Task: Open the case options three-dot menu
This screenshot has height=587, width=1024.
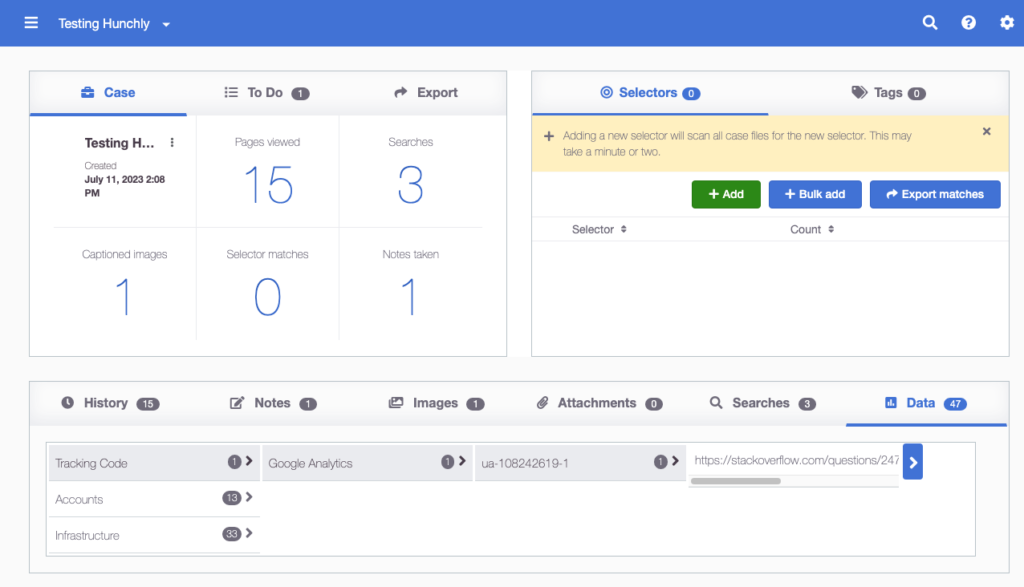Action: click(172, 143)
